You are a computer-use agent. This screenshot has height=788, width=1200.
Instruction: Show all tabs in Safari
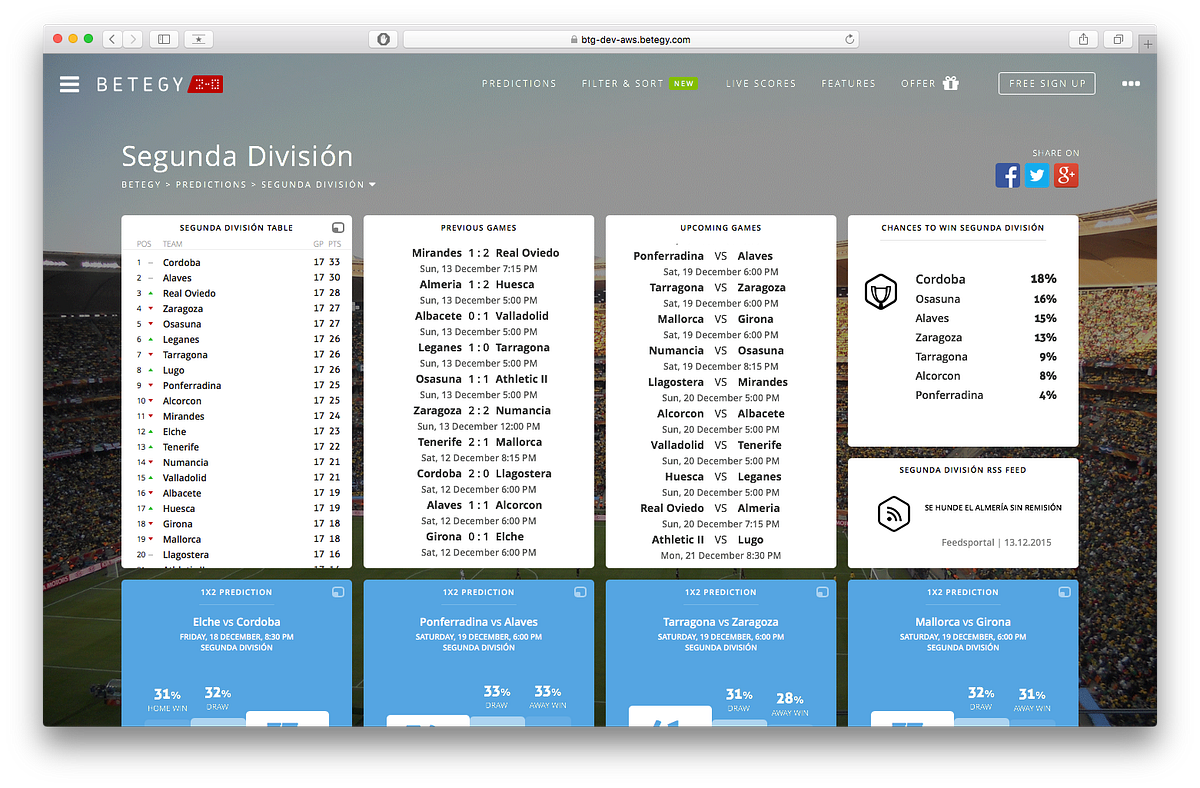[1118, 39]
